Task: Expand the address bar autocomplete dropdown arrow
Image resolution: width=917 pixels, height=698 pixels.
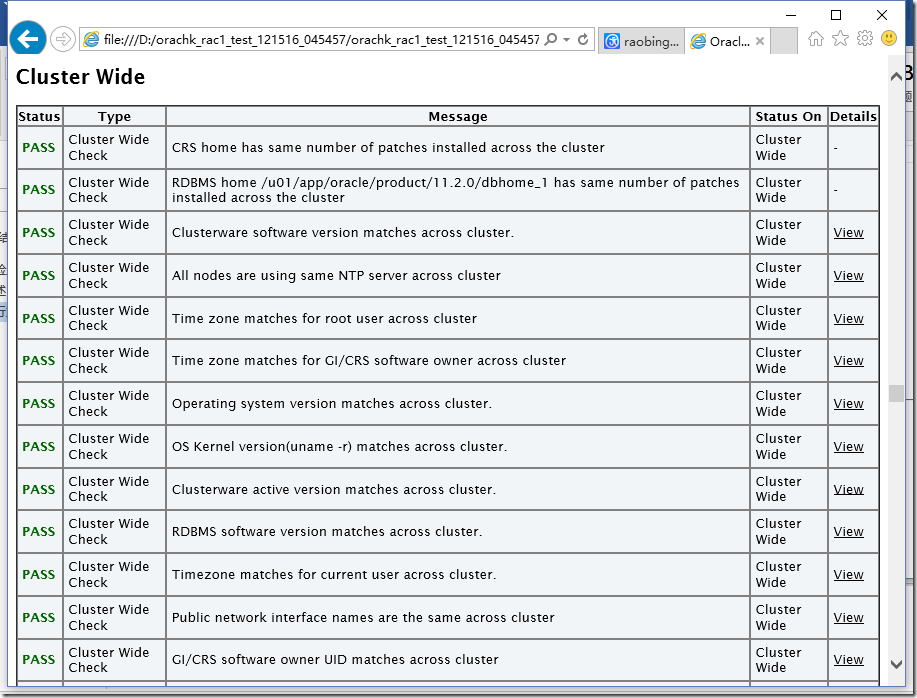Action: 567,40
